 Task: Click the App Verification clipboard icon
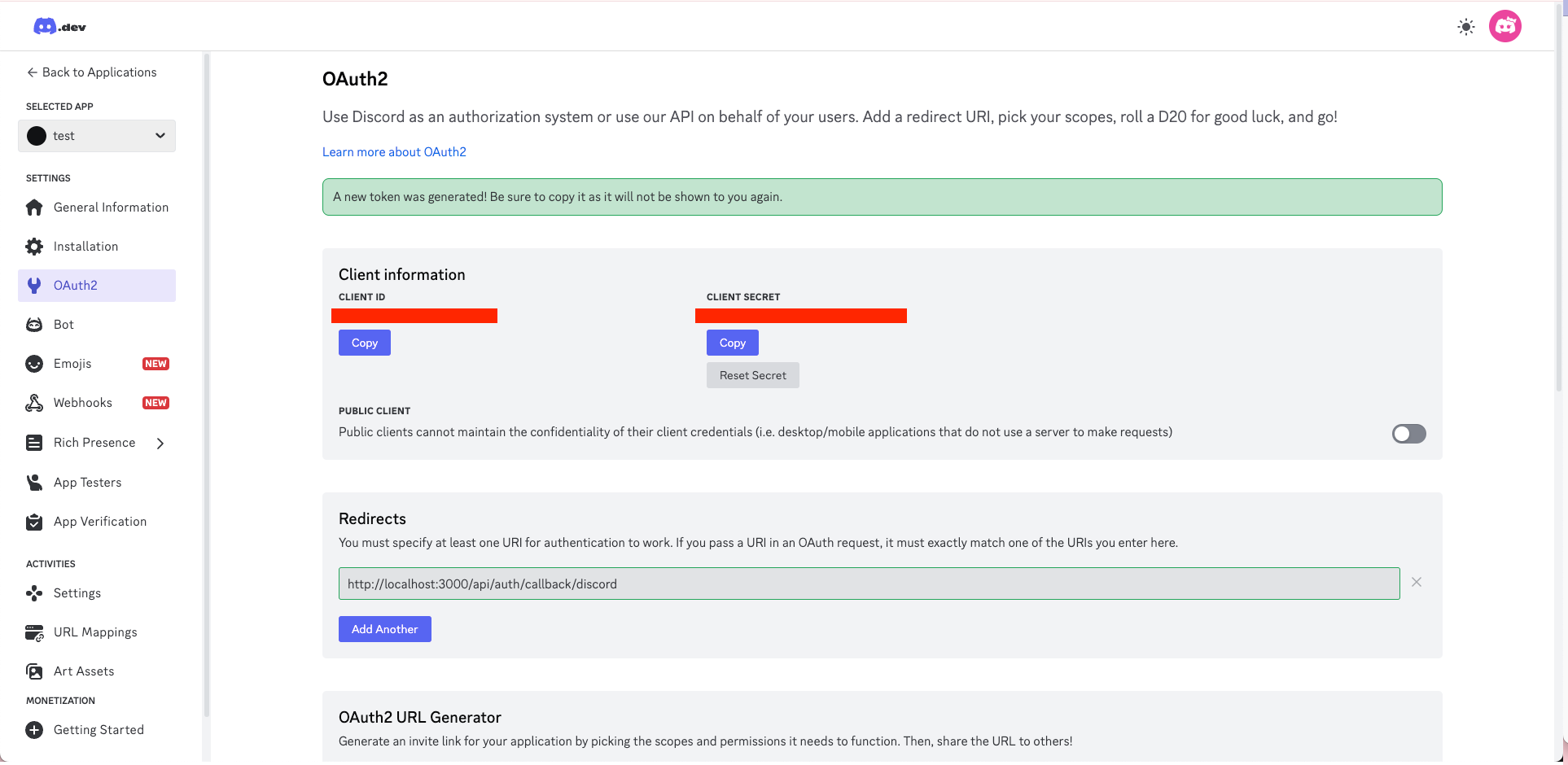tap(34, 522)
